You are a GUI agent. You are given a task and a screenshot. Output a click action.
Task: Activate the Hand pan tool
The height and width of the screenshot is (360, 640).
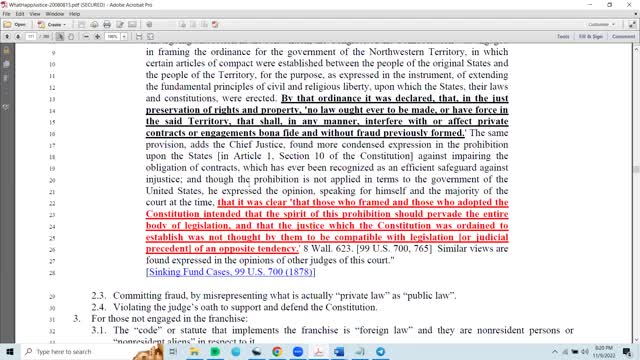[x=71, y=37]
